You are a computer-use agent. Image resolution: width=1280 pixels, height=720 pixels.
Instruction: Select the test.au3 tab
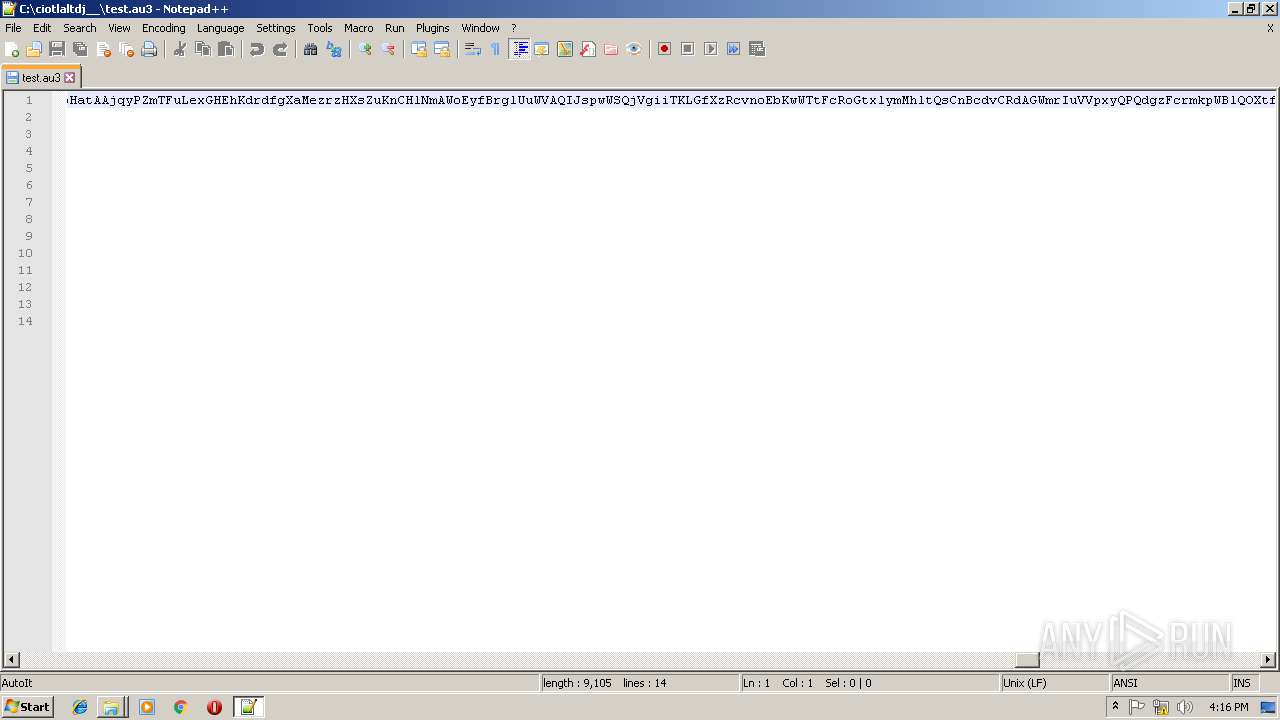[41, 77]
